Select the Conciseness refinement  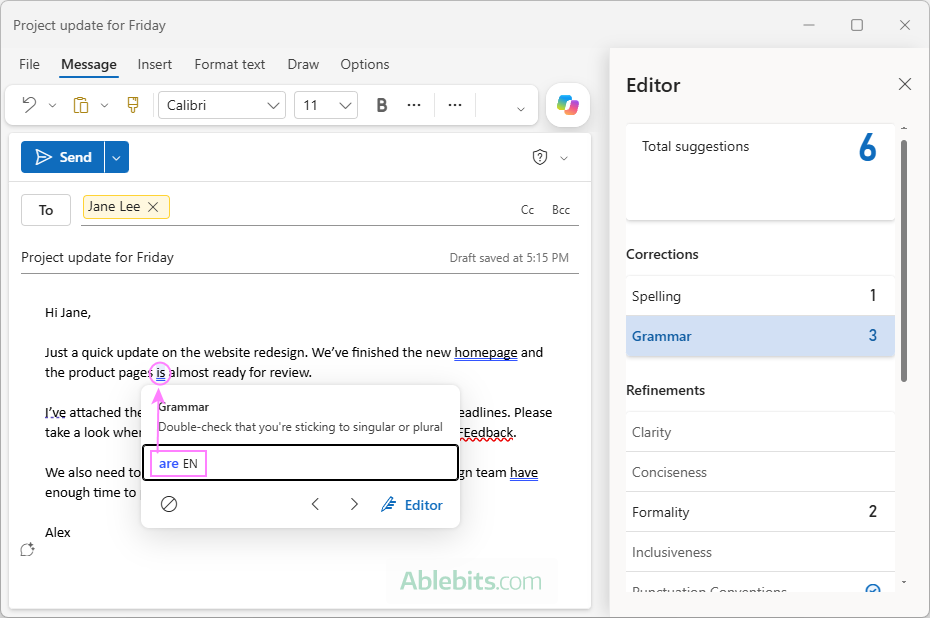pos(760,472)
